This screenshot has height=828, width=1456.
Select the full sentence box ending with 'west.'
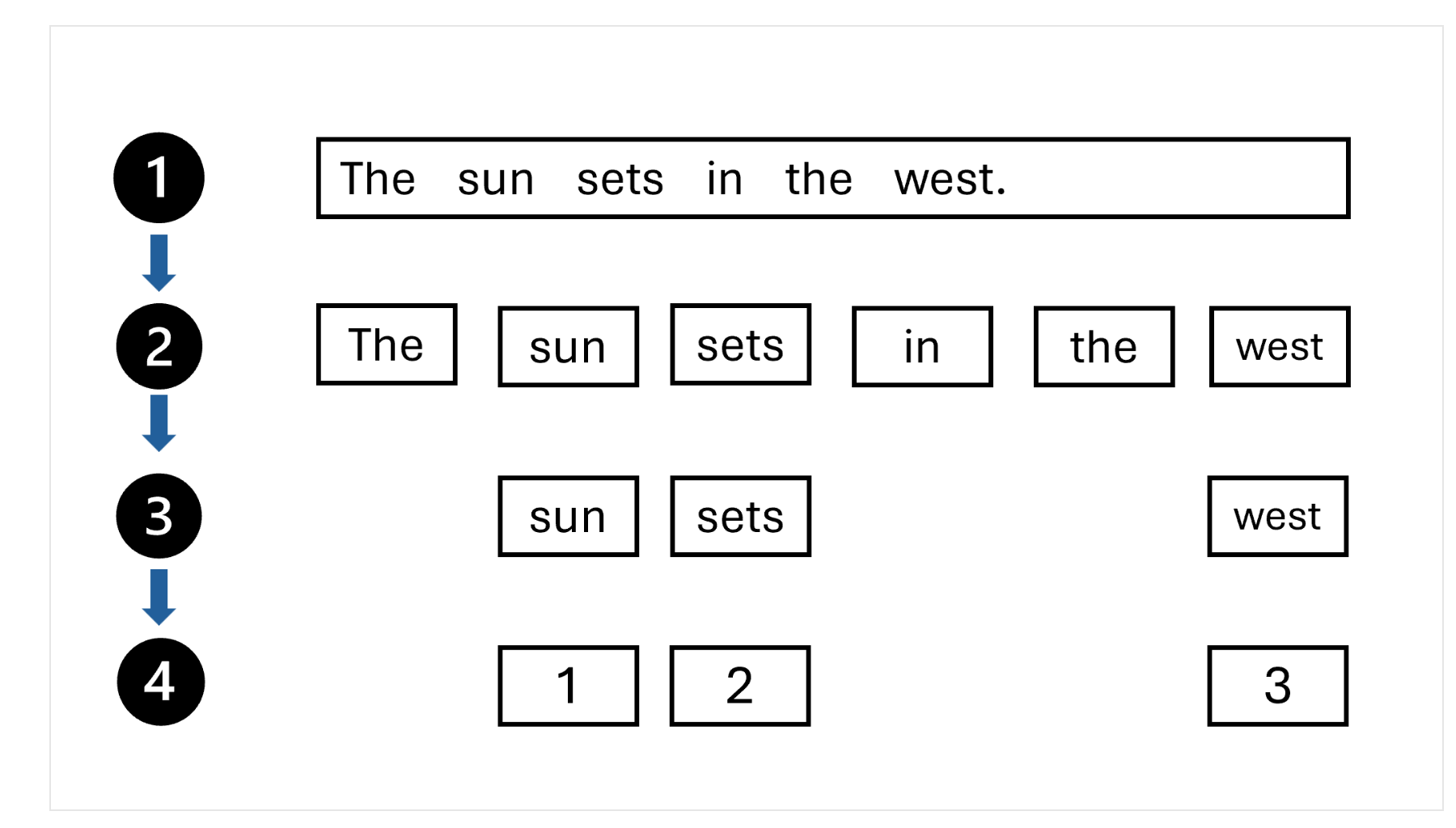832,178
